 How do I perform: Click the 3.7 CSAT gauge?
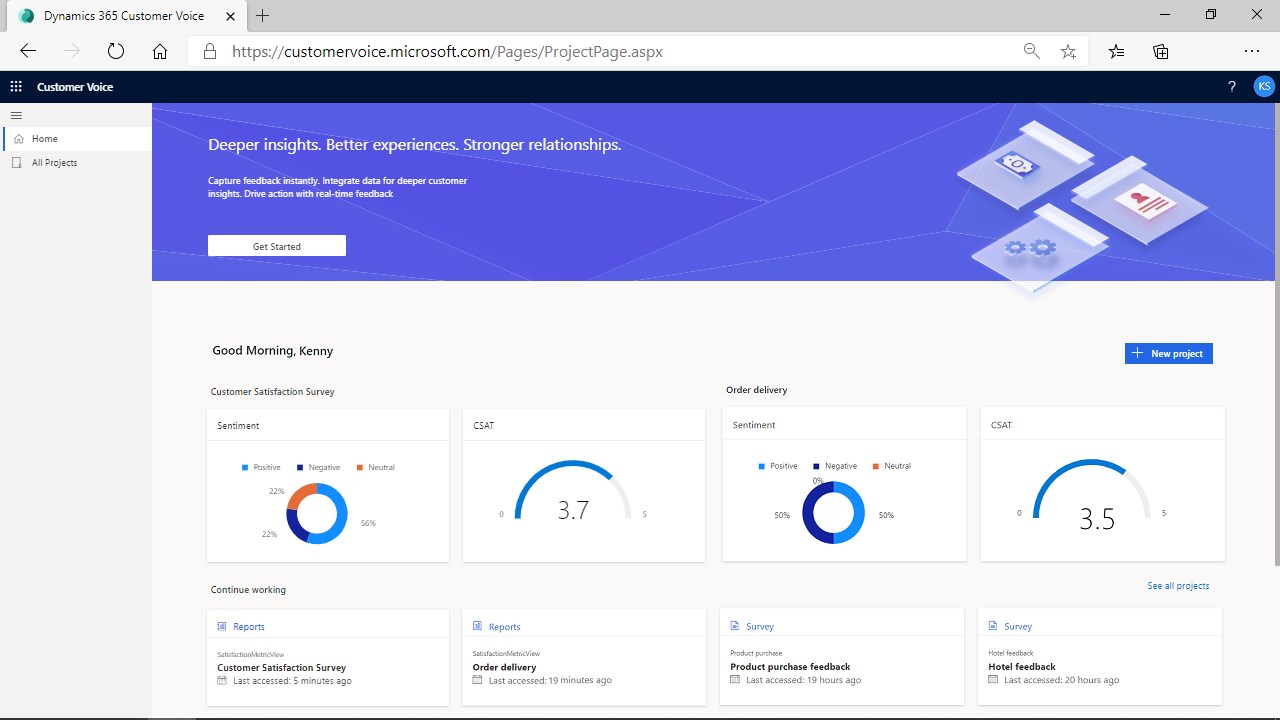click(573, 491)
